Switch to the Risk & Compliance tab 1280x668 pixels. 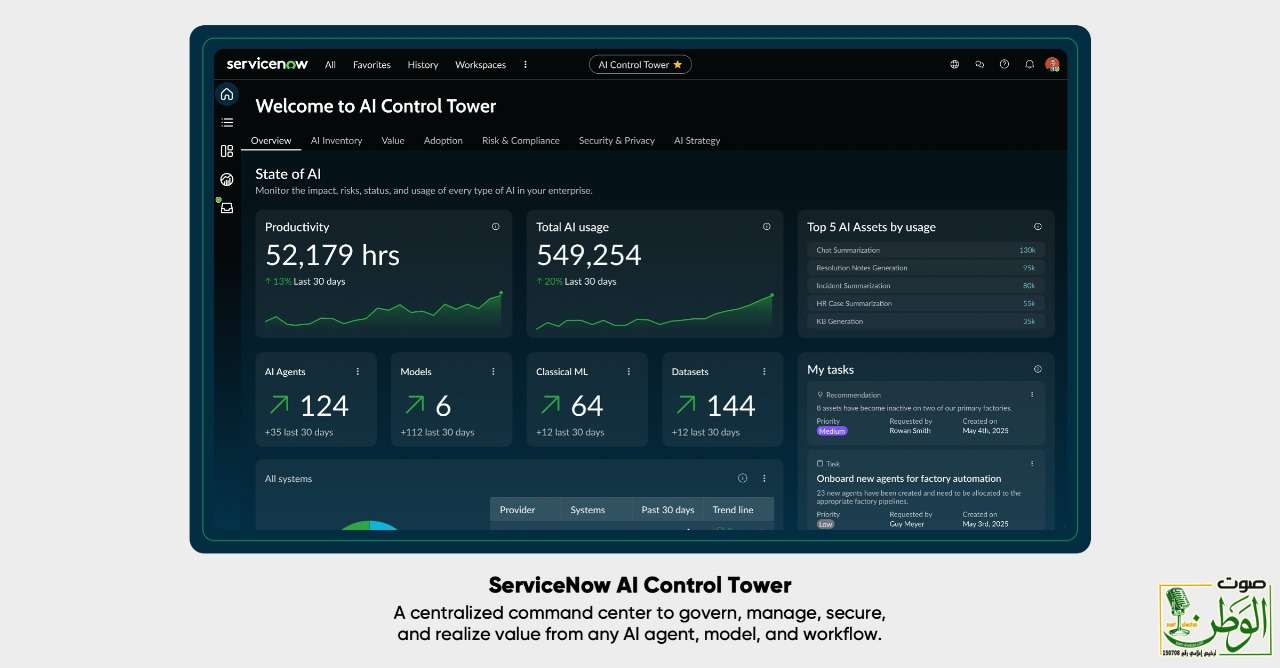[x=520, y=141]
